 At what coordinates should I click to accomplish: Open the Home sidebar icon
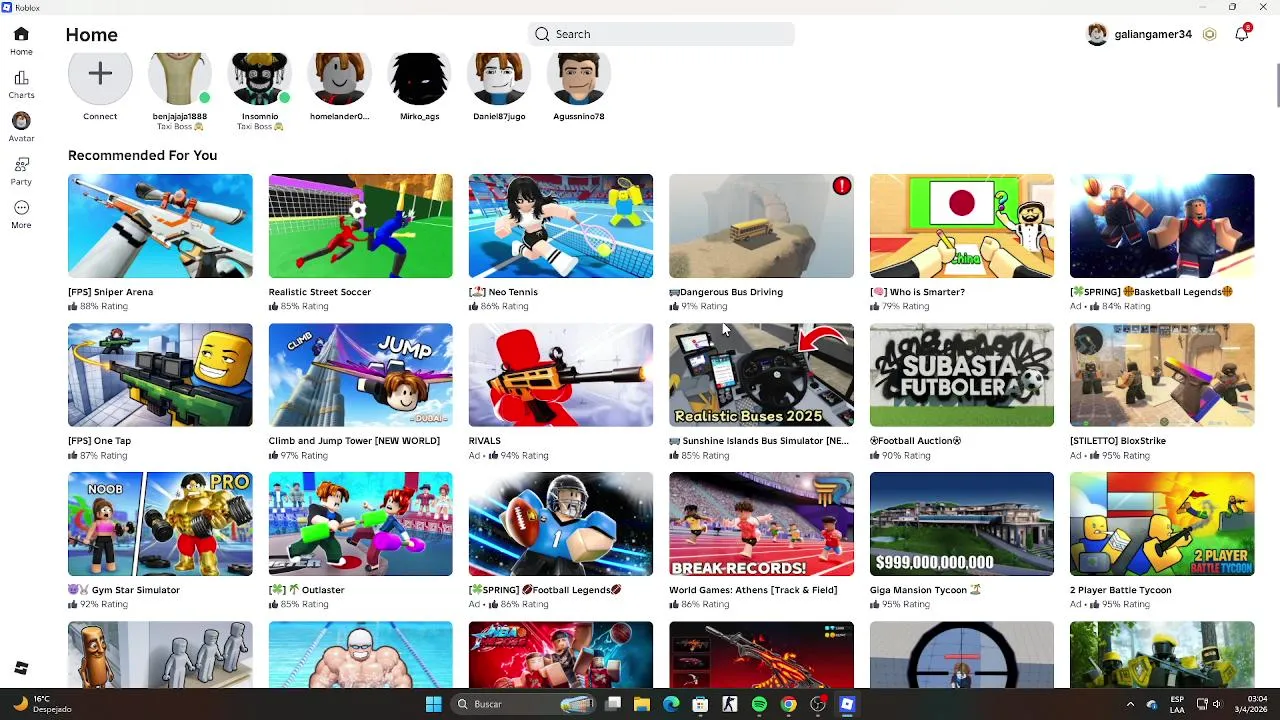21,34
